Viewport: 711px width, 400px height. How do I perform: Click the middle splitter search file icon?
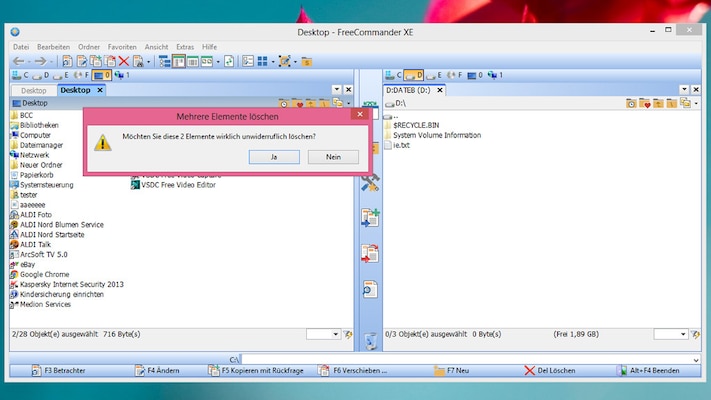[x=370, y=289]
